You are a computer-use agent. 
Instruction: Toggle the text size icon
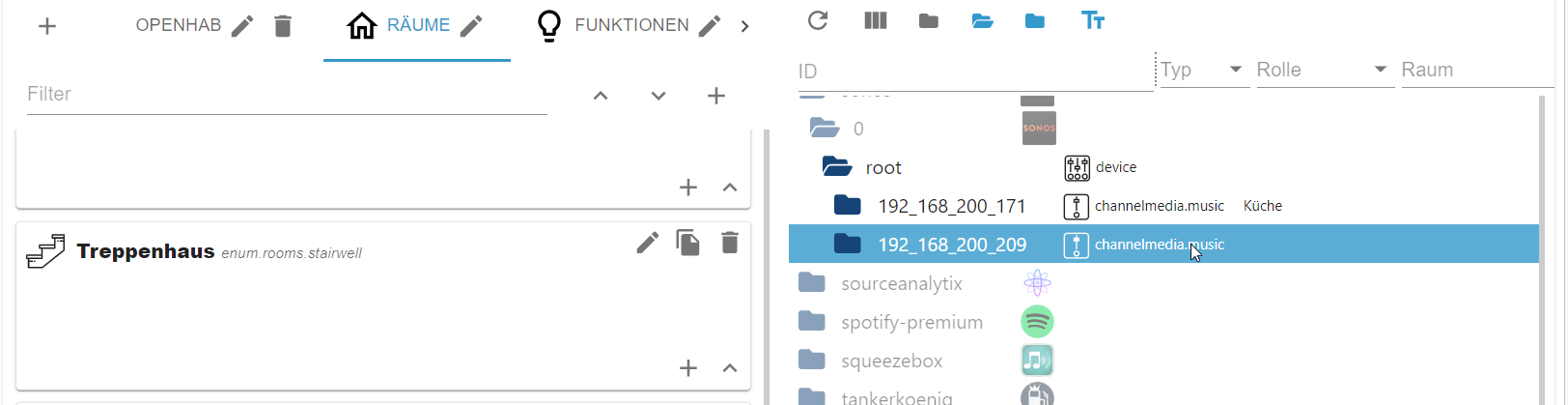pos(1093,21)
